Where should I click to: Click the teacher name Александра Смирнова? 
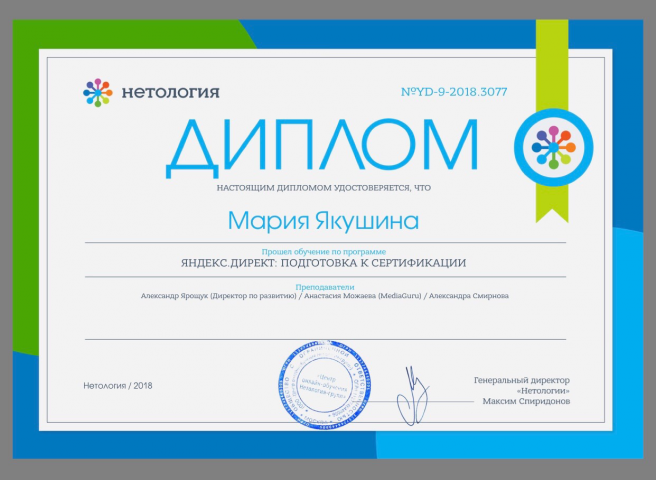[x=469, y=296]
